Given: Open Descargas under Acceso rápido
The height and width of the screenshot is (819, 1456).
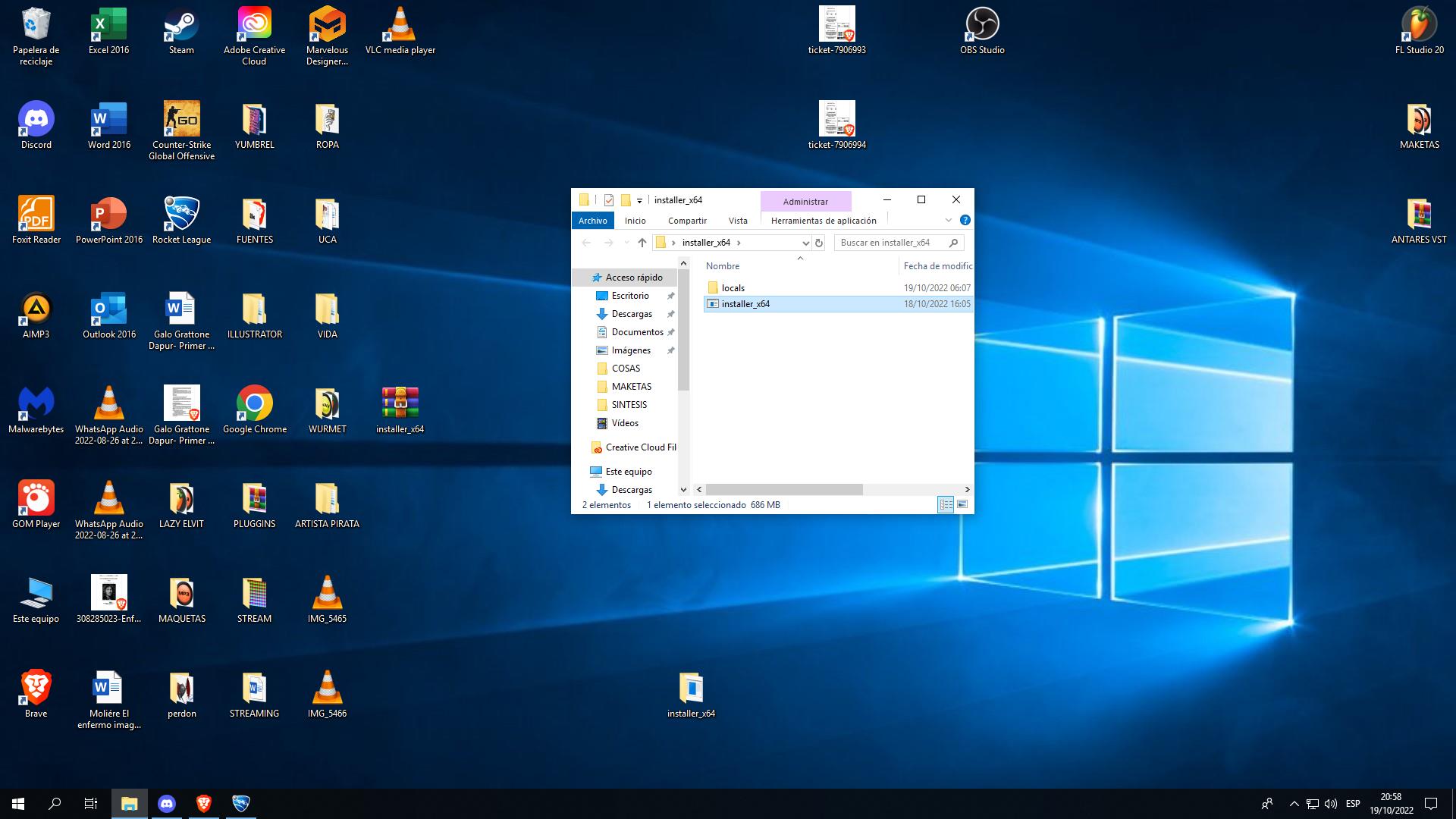Looking at the screenshot, I should click(631, 314).
